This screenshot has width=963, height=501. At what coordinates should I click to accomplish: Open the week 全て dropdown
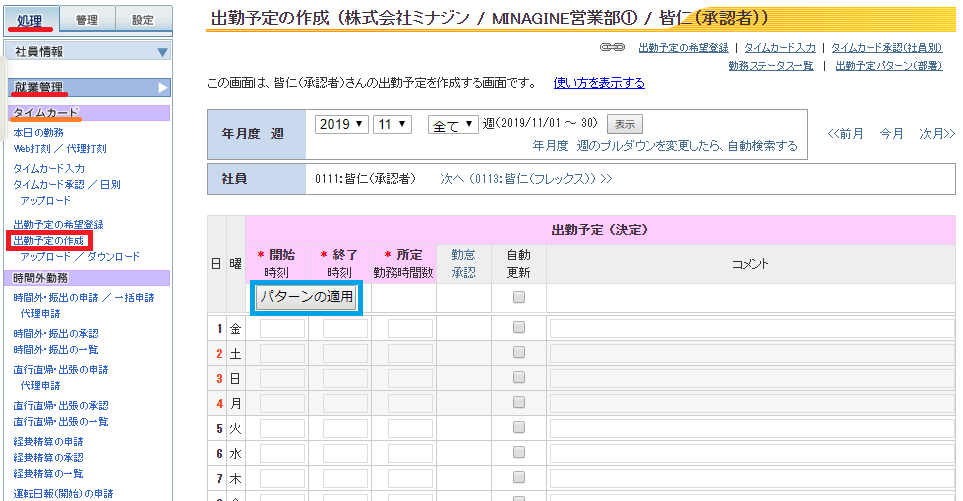(x=453, y=125)
